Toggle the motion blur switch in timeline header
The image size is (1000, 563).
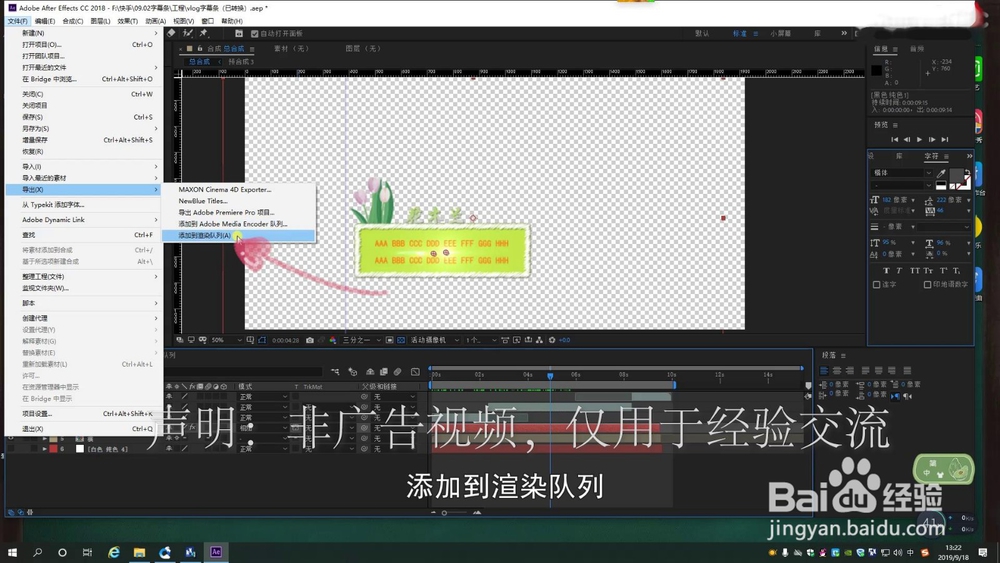tap(397, 372)
